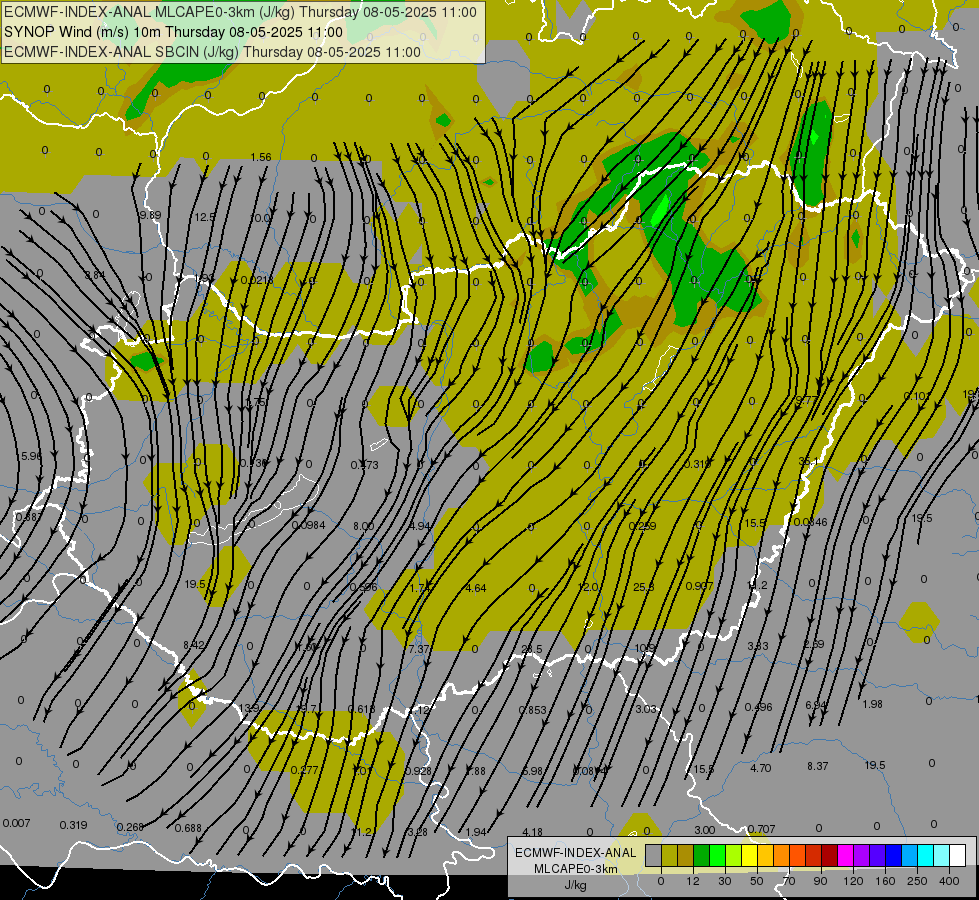This screenshot has height=900, width=979.
Task: Click the map value 8.37
Action: click(818, 766)
